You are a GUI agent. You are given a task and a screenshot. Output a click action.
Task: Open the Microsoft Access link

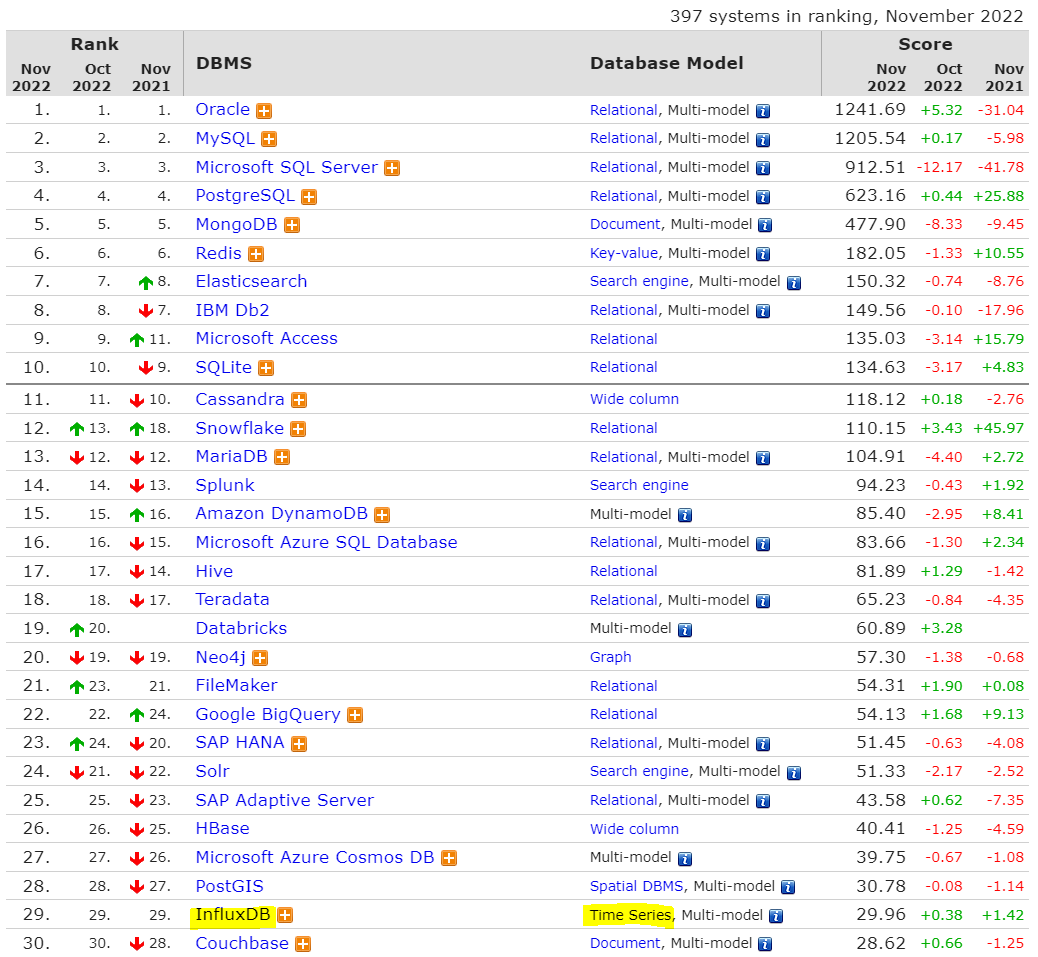coord(267,338)
